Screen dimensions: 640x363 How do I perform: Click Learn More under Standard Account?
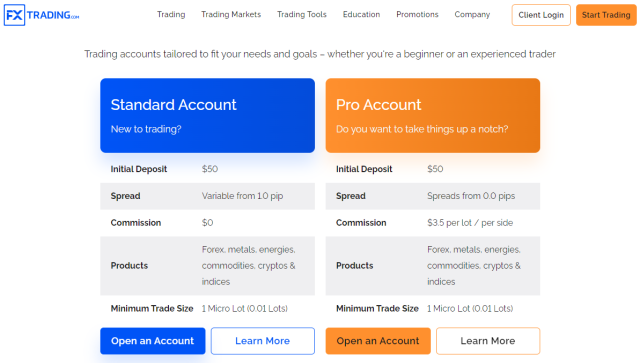[x=262, y=341]
